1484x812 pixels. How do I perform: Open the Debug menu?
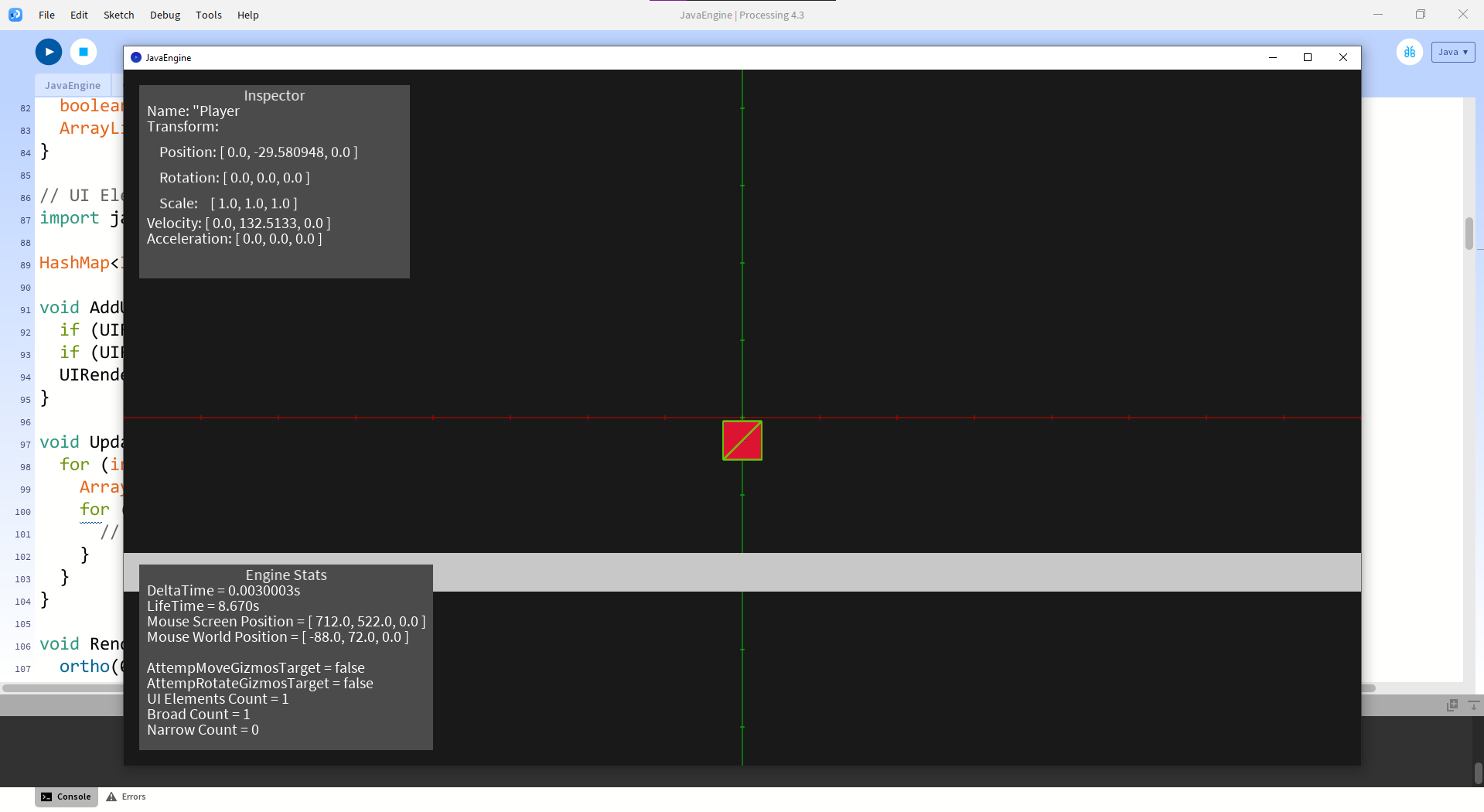coord(164,15)
